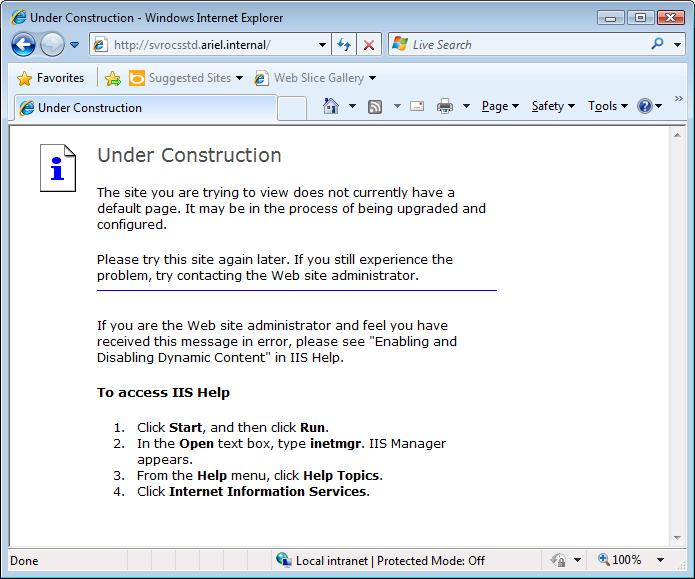Open the Favorites center button
The width and height of the screenshot is (695, 579).
point(51,78)
